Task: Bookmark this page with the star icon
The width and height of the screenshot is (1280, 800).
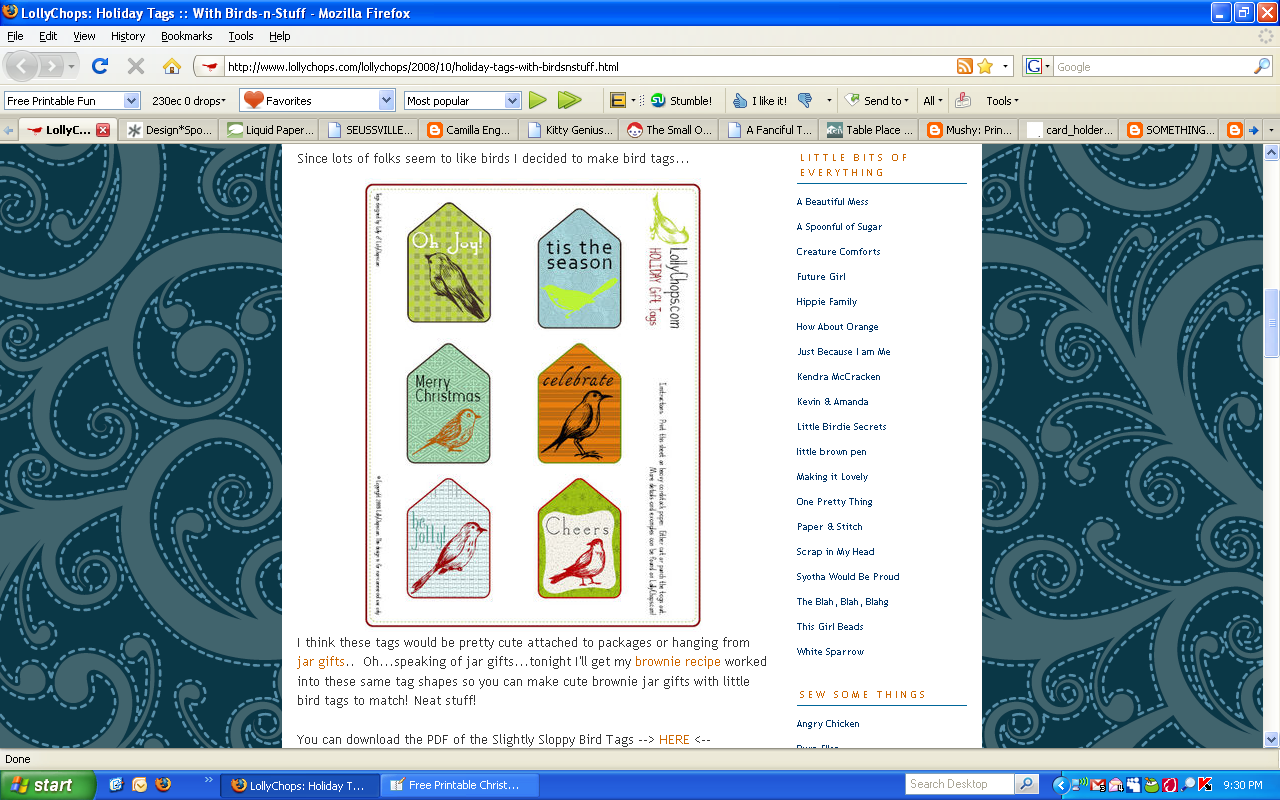Action: pyautogui.click(x=985, y=66)
